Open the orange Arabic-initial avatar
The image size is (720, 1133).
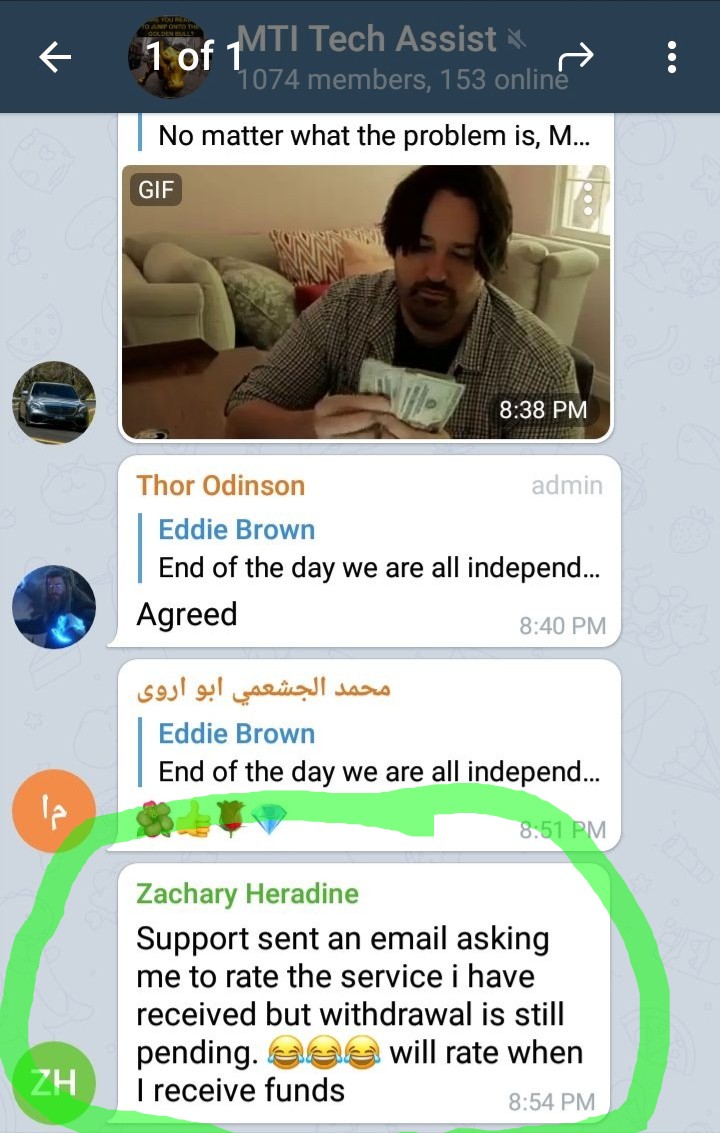point(54,811)
